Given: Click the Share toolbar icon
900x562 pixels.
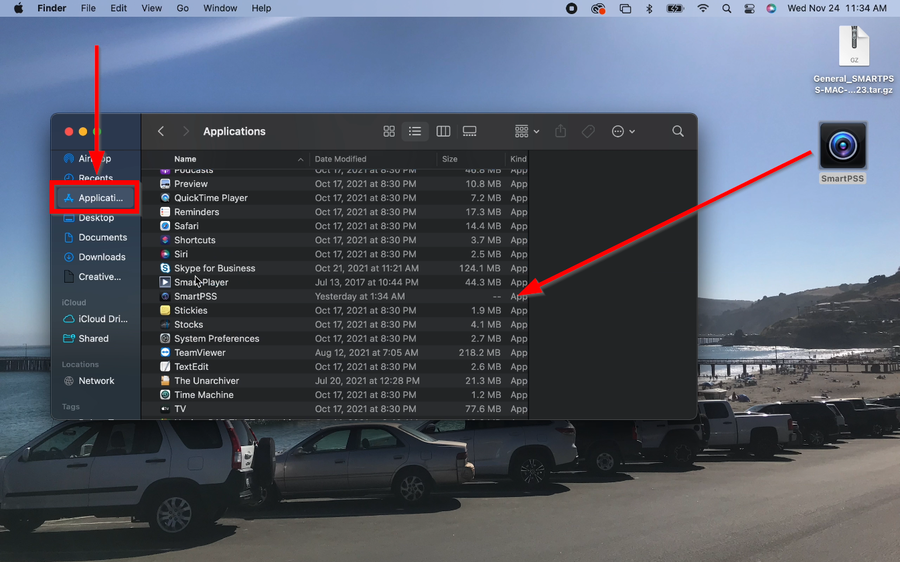Looking at the screenshot, I should (560, 132).
